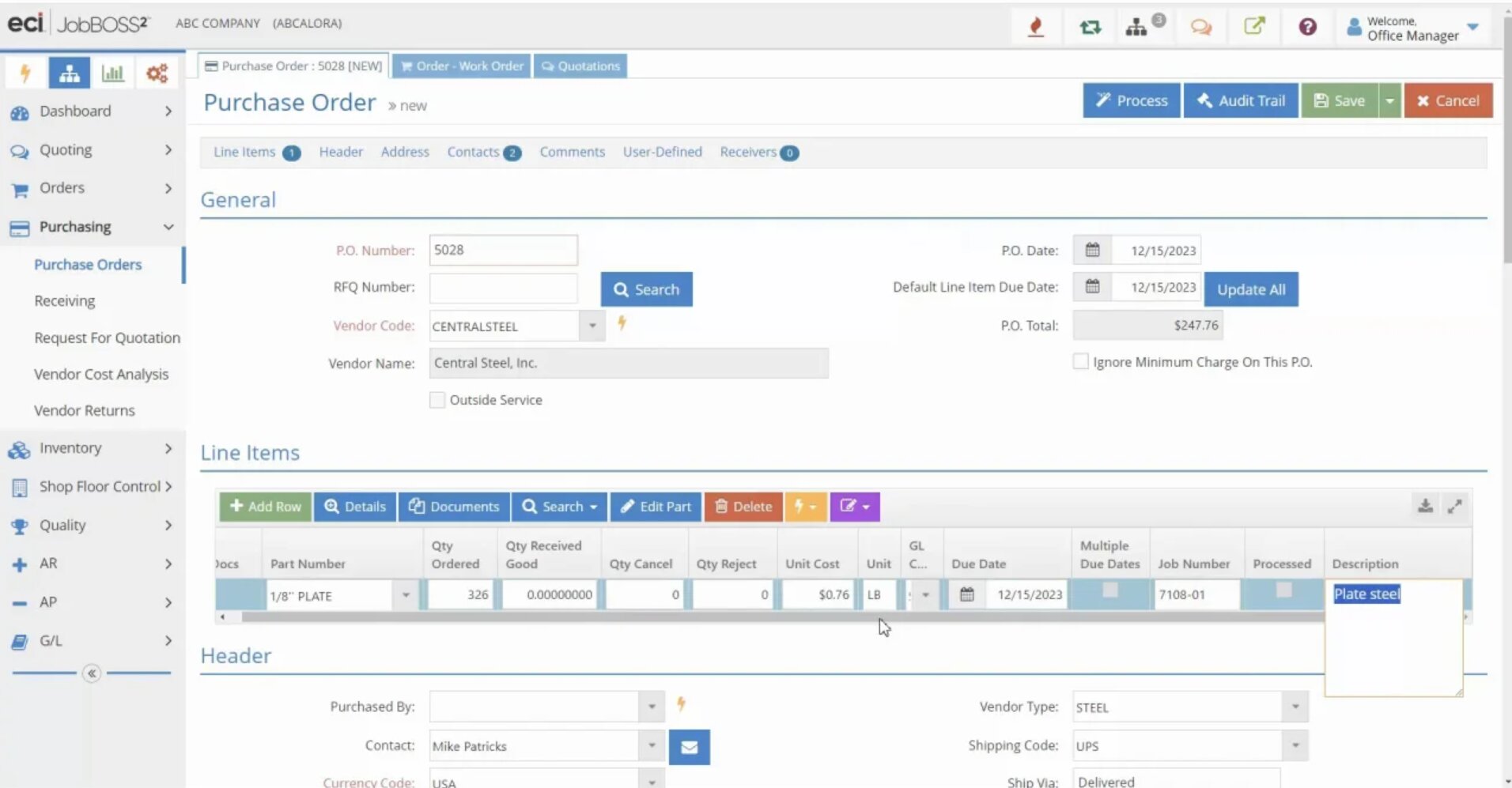The width and height of the screenshot is (1512, 788).
Task: Expand the Save button dropdown arrow
Action: [1389, 100]
